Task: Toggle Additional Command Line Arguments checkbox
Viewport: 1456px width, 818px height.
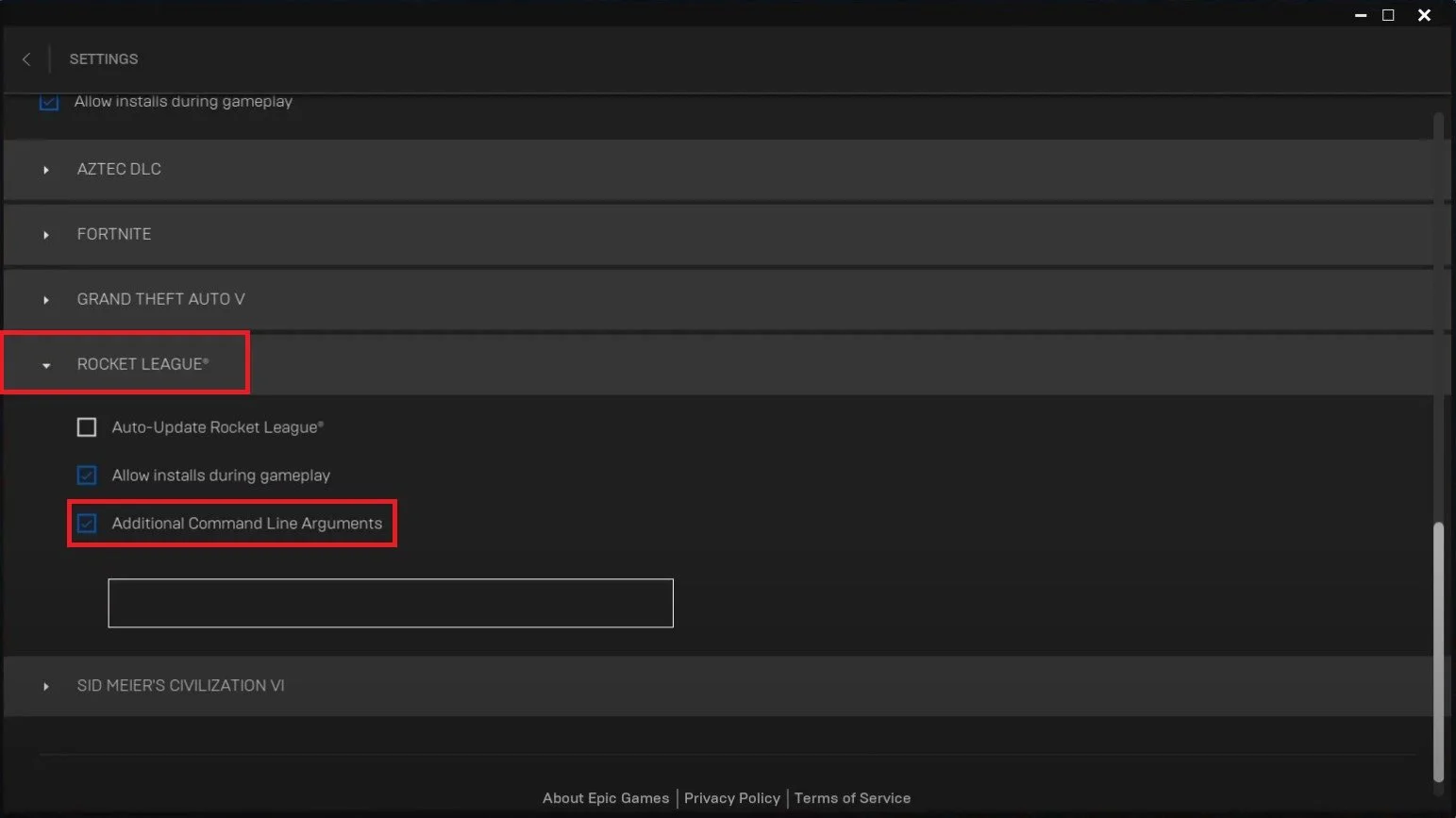Action: click(87, 524)
